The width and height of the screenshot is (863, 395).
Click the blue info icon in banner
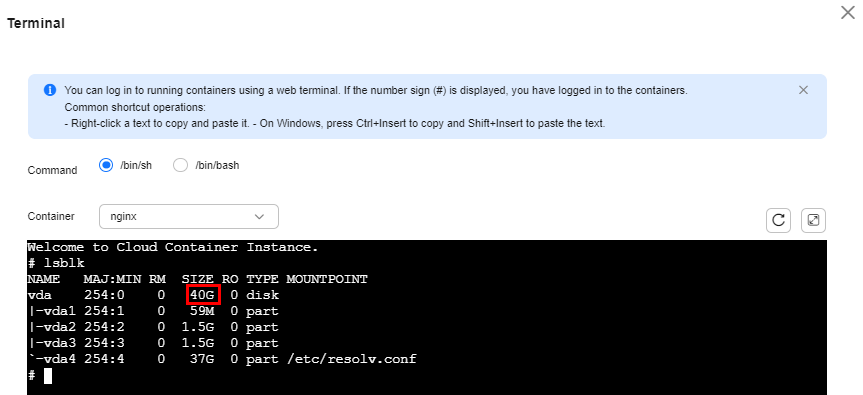(50, 90)
